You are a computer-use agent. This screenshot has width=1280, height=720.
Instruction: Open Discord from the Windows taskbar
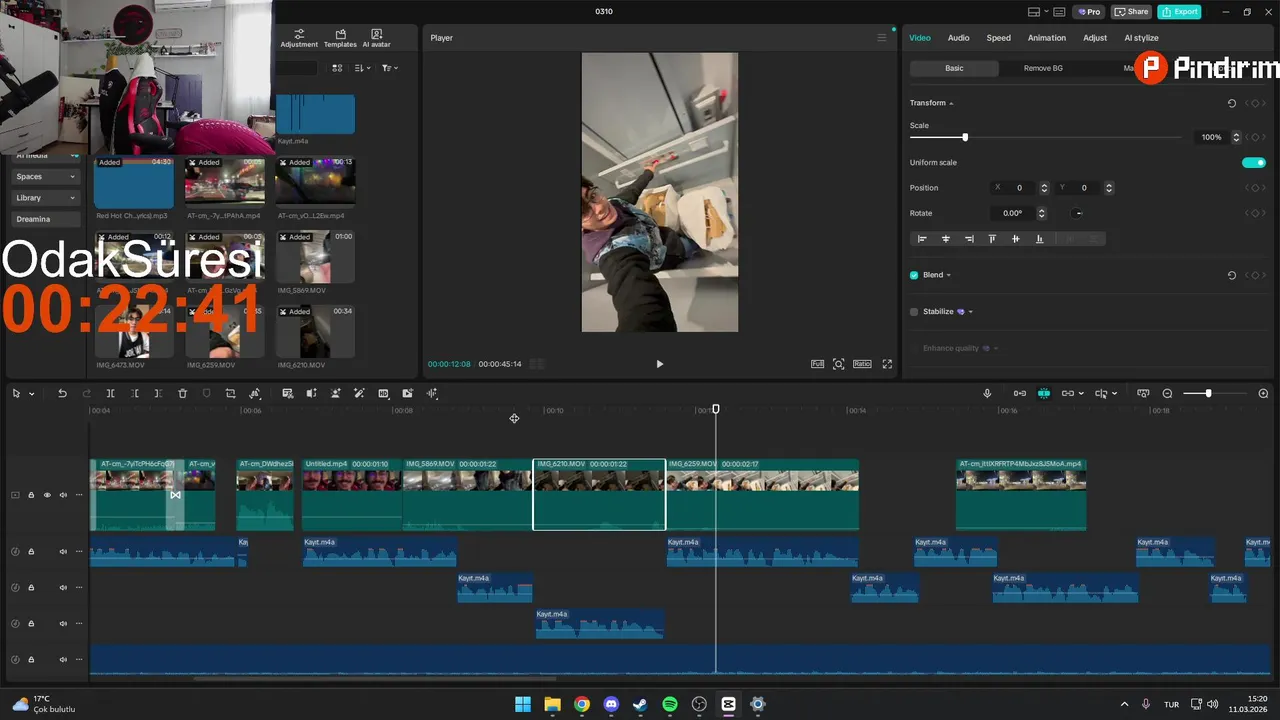pos(611,705)
